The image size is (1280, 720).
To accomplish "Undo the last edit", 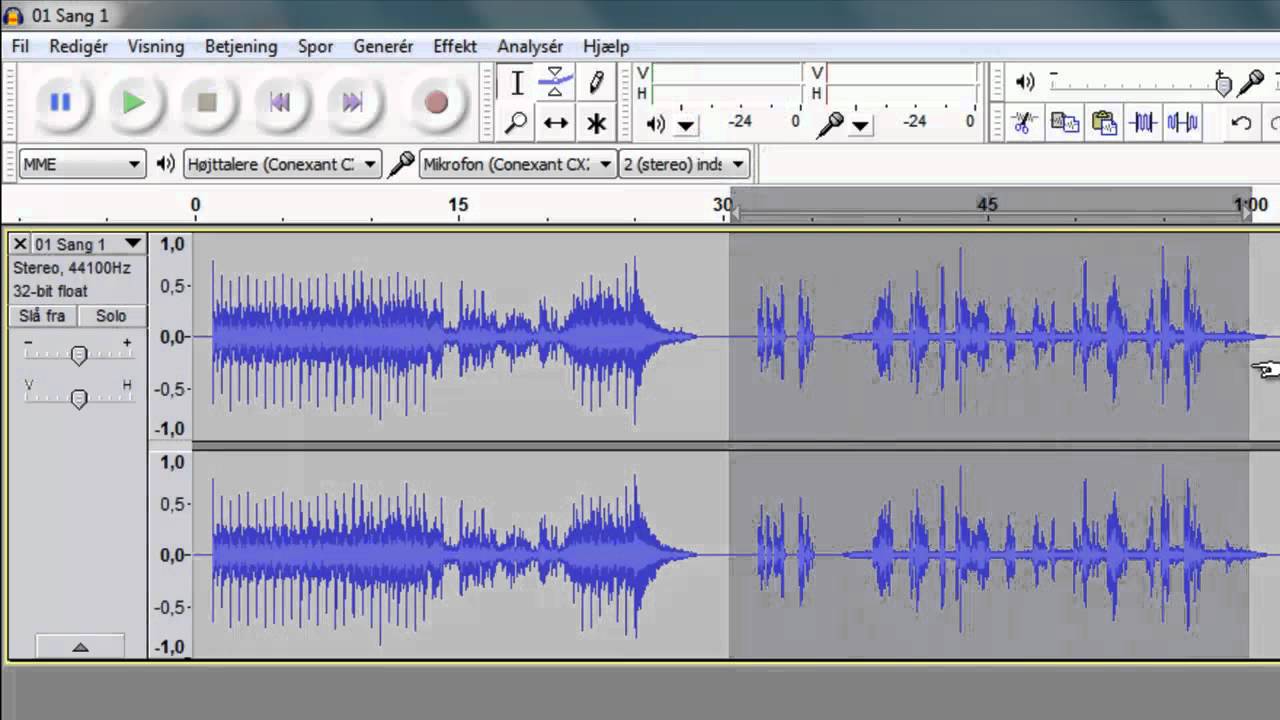I will tap(1241, 123).
